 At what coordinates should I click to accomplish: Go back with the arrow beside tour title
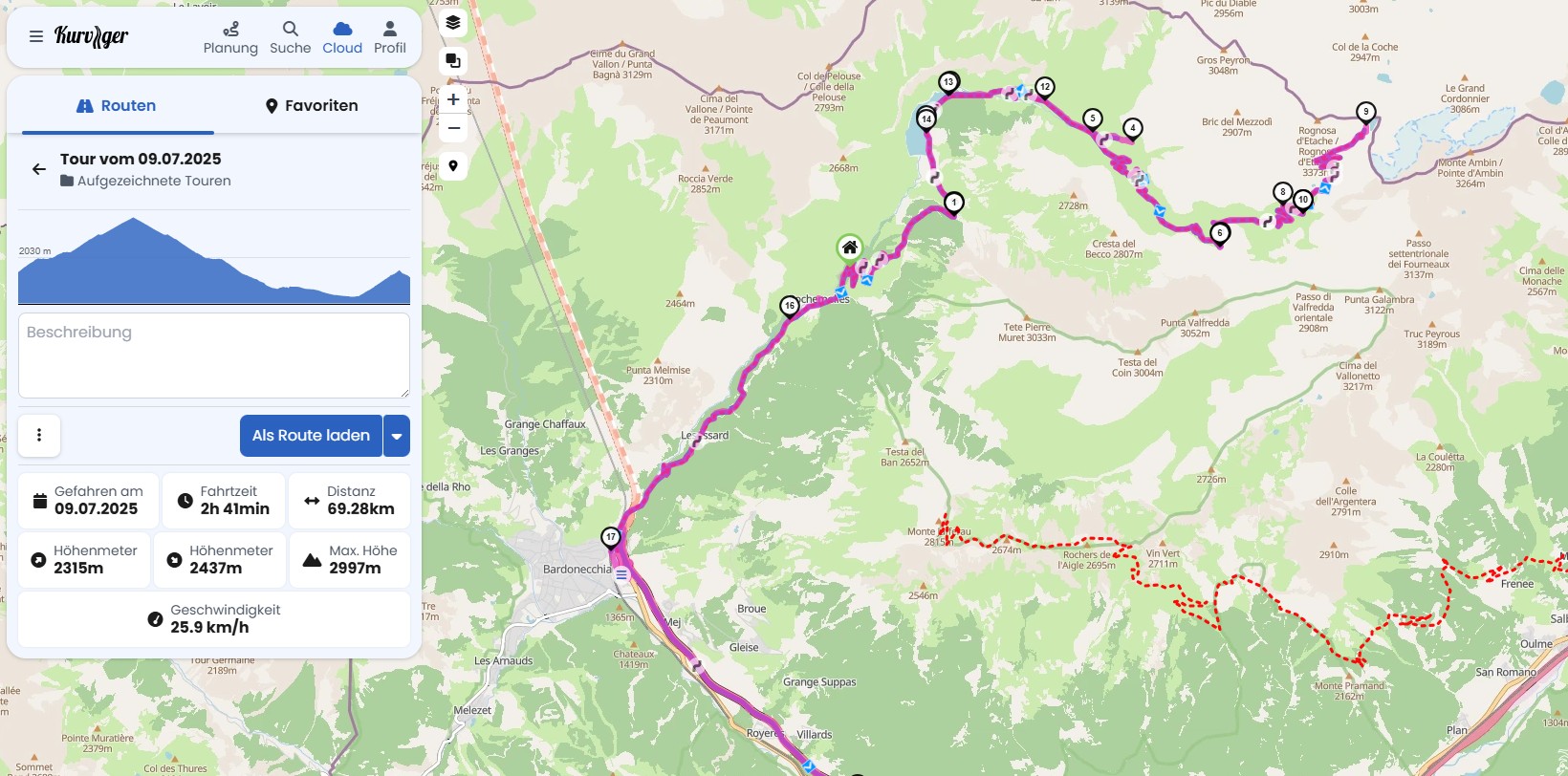pyautogui.click(x=38, y=169)
